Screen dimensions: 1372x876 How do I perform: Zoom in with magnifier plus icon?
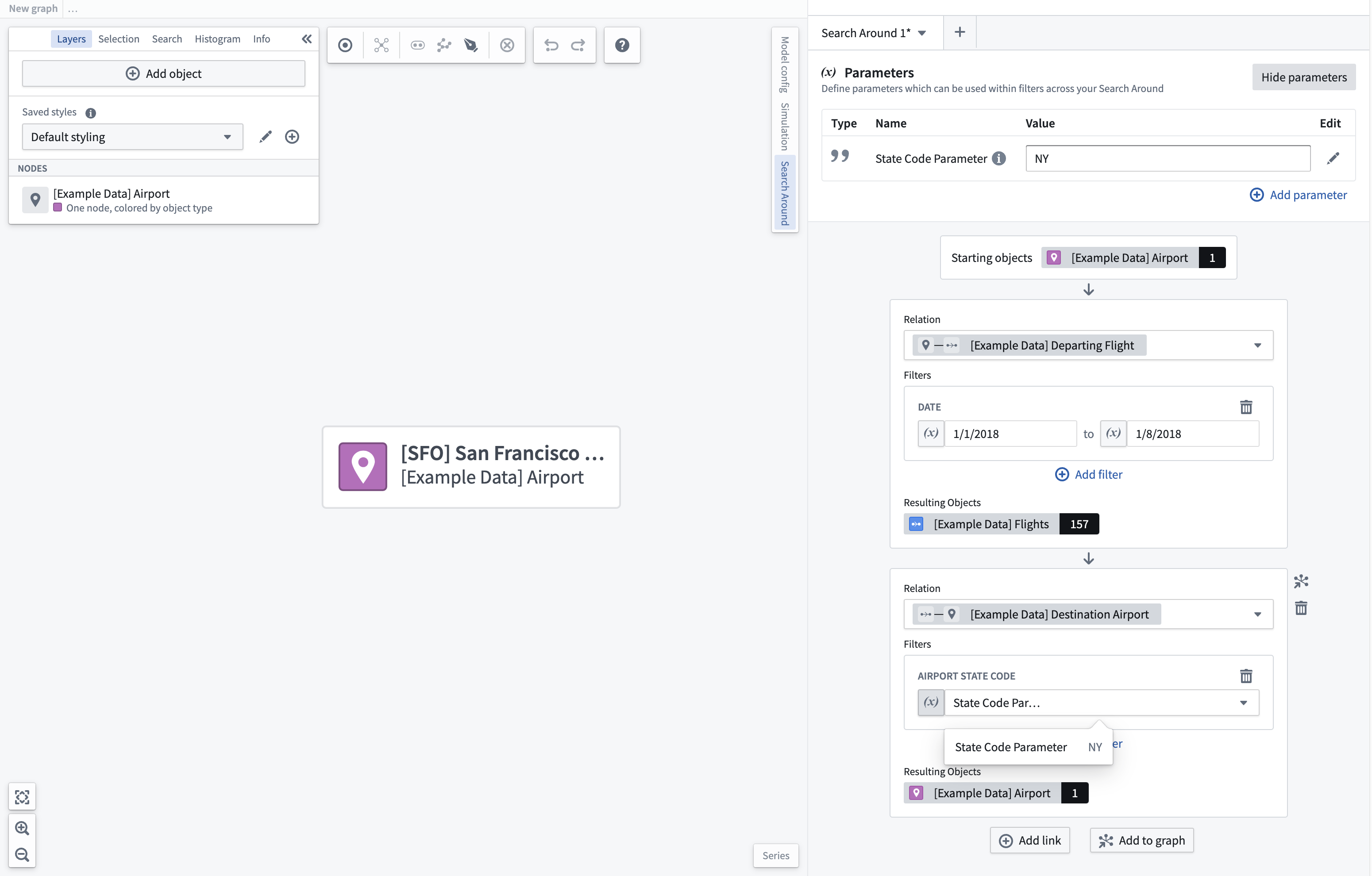pos(22,828)
